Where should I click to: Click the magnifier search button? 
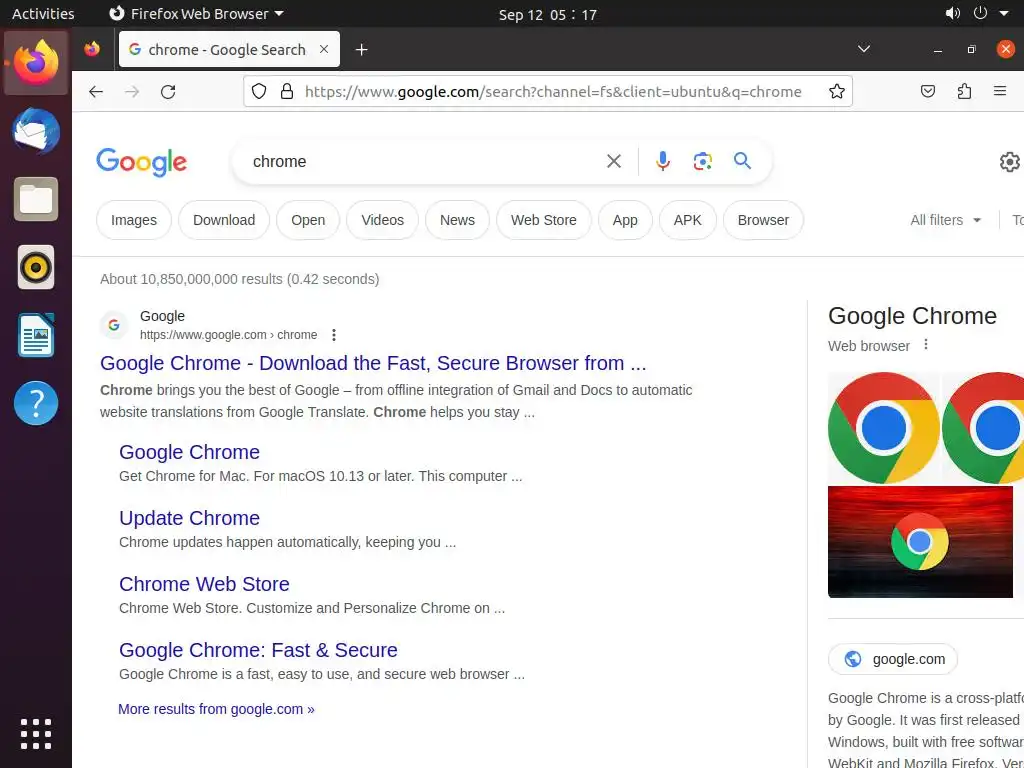point(743,161)
